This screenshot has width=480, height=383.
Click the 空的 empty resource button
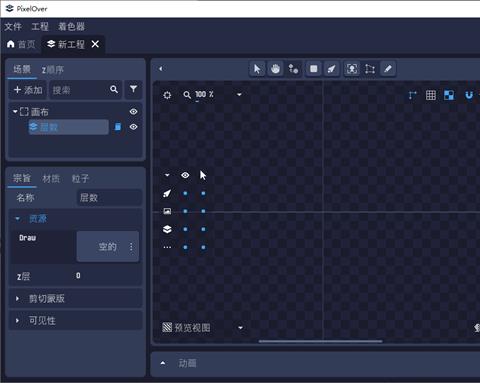108,247
